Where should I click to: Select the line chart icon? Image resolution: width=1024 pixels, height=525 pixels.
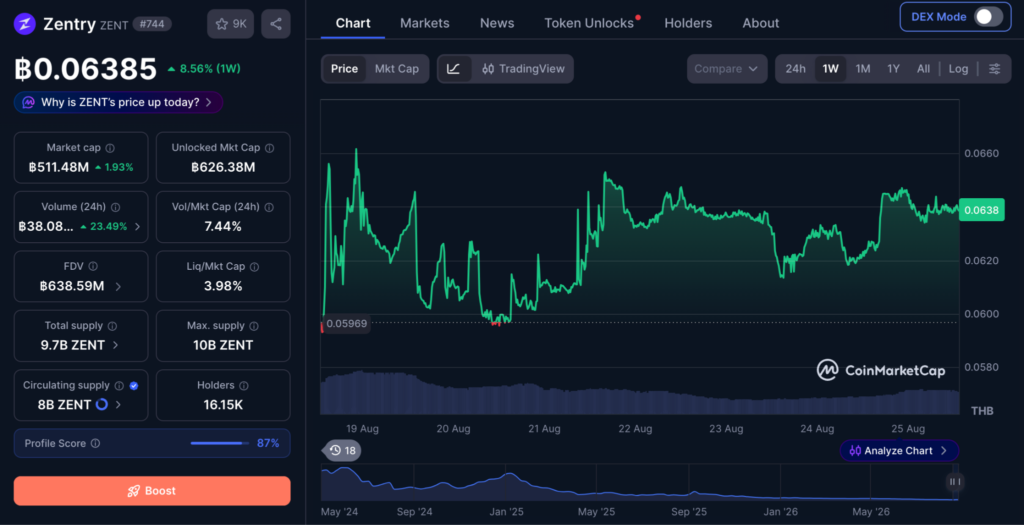454,69
